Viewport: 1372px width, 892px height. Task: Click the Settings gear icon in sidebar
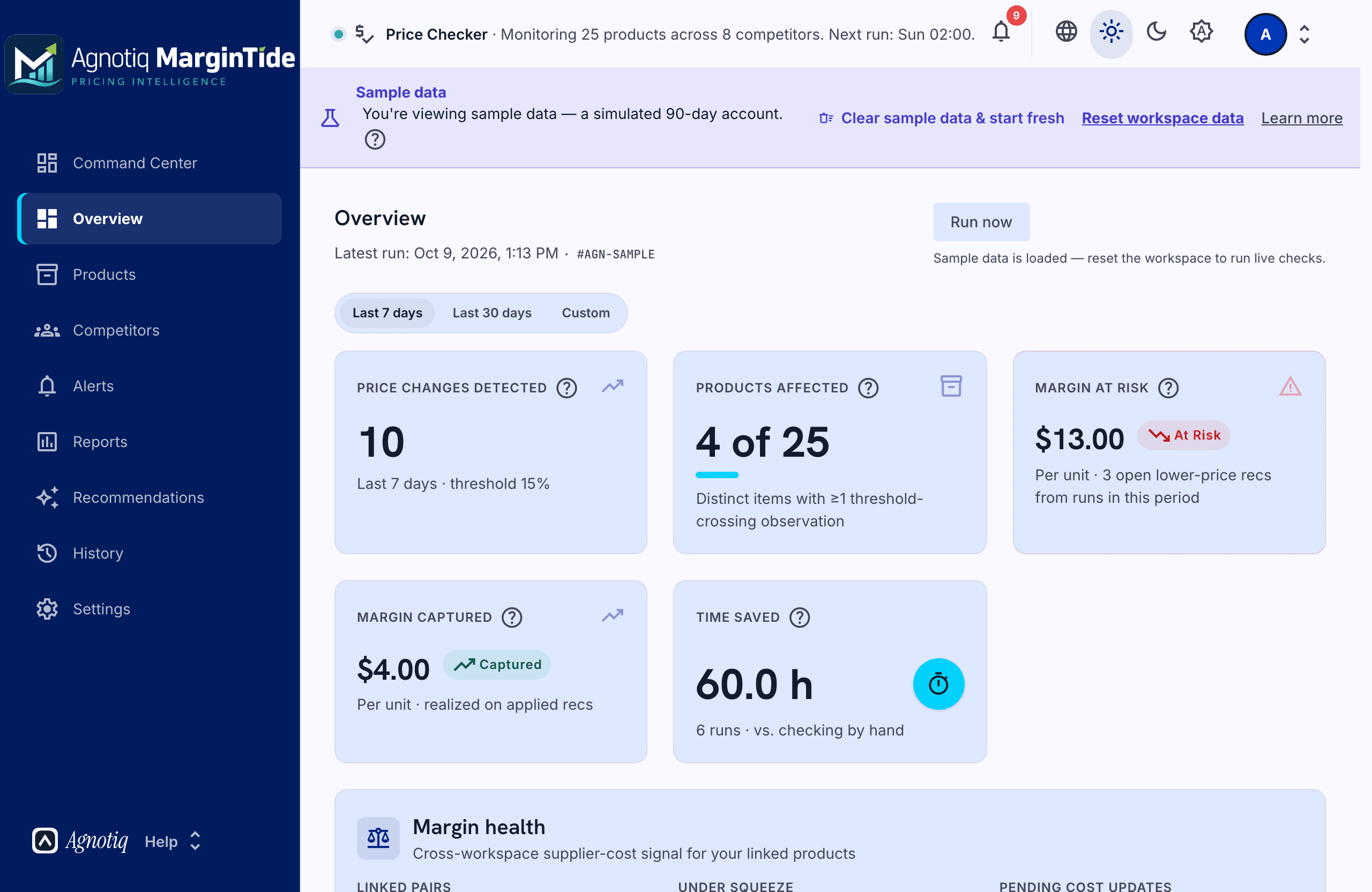point(47,609)
